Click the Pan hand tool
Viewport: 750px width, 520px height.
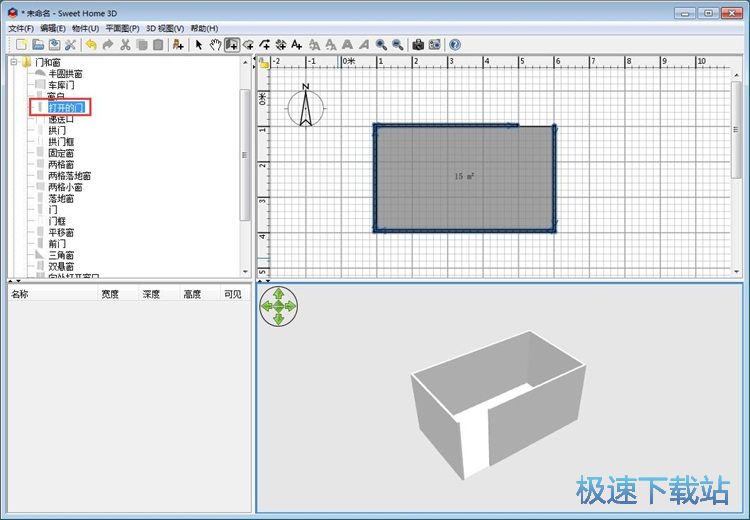tap(215, 44)
